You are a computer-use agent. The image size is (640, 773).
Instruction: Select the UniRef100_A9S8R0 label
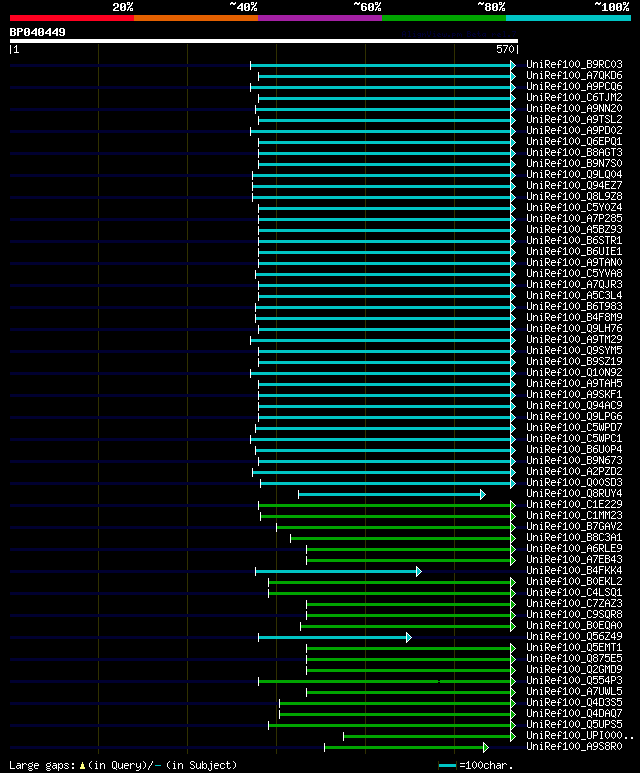pos(574,746)
